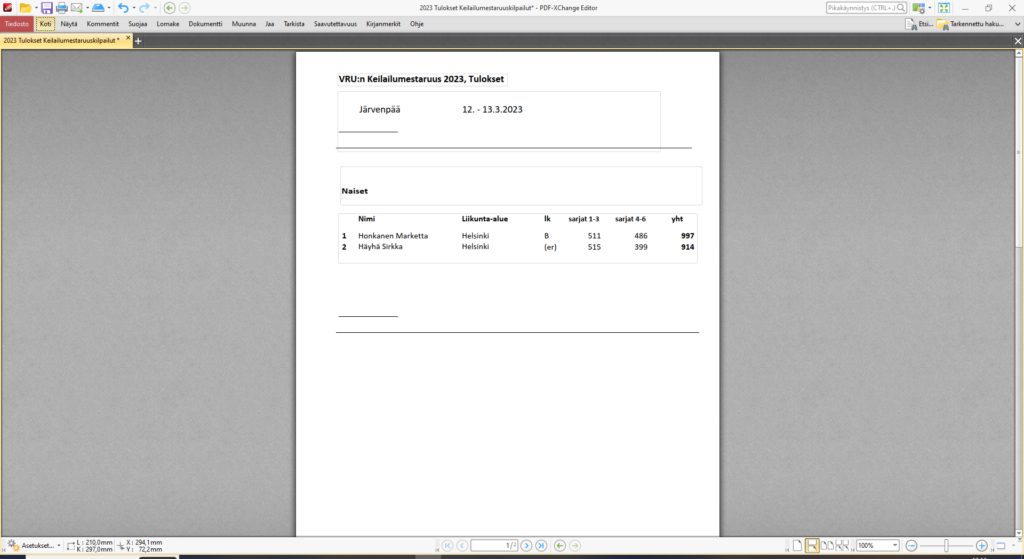Go to the next page using the arrow
Image resolution: width=1024 pixels, height=559 pixels.
click(526, 545)
